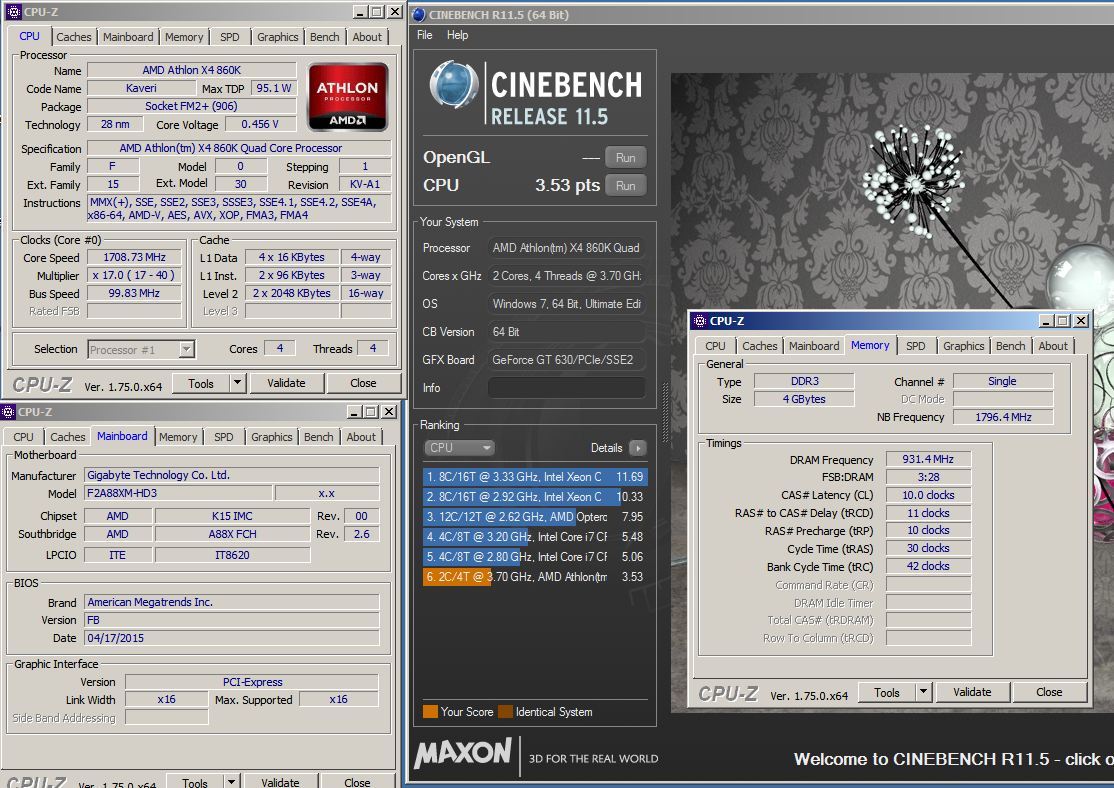Open Caches tab in Mainboard CPU-Z window

pos(67,437)
